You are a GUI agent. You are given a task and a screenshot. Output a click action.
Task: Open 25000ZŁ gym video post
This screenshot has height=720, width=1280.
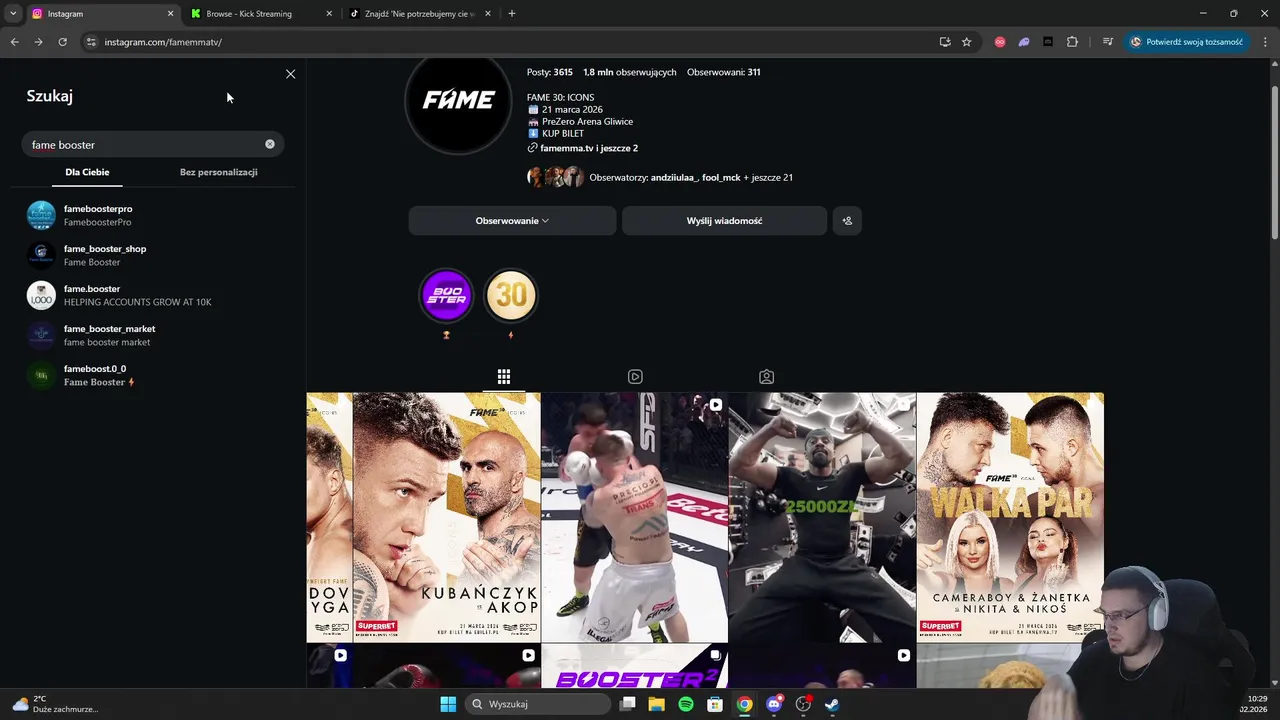(822, 517)
